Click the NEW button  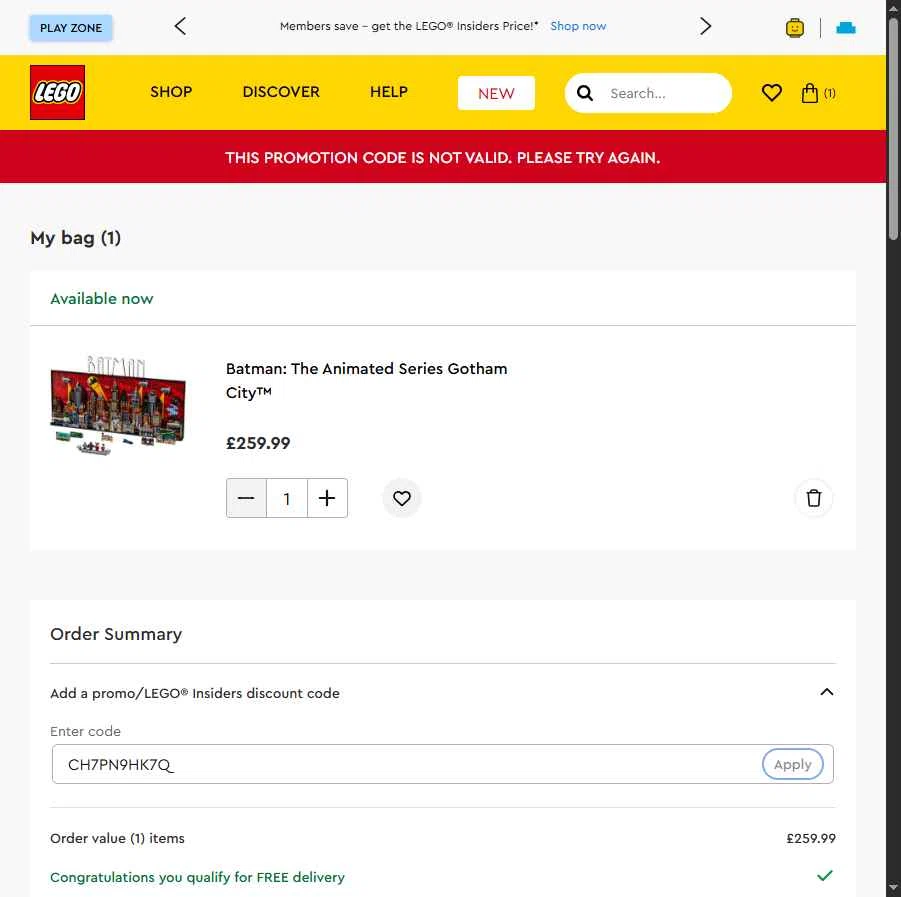pos(496,93)
